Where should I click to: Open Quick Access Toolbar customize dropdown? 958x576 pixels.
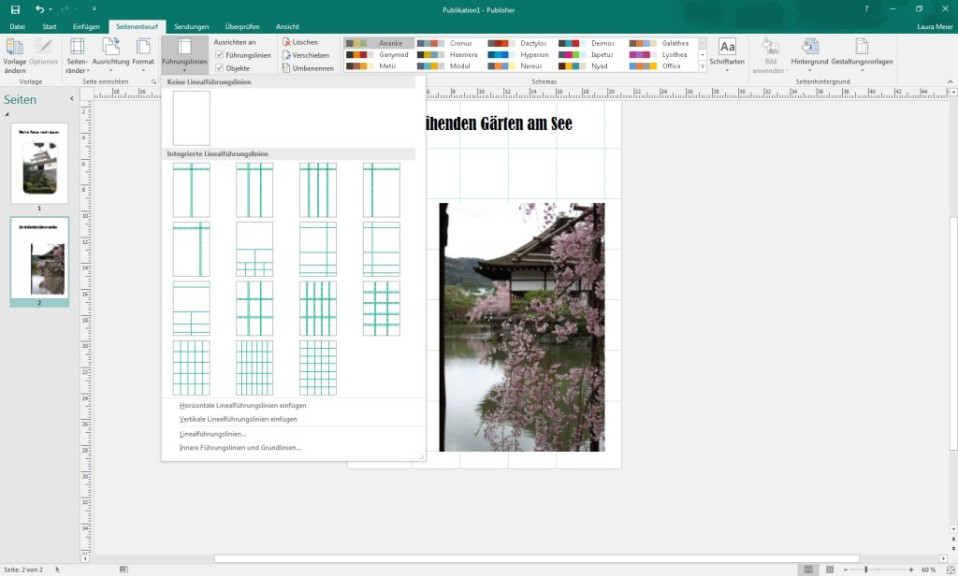pyautogui.click(x=94, y=9)
